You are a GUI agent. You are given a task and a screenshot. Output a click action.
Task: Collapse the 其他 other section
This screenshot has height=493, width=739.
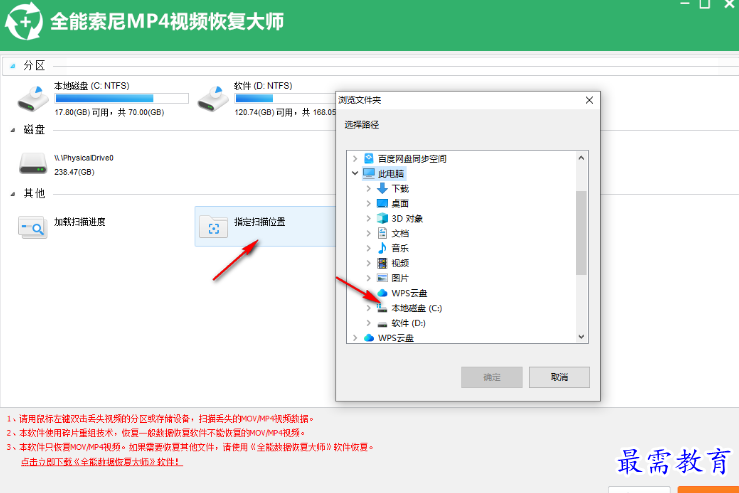tap(13, 194)
